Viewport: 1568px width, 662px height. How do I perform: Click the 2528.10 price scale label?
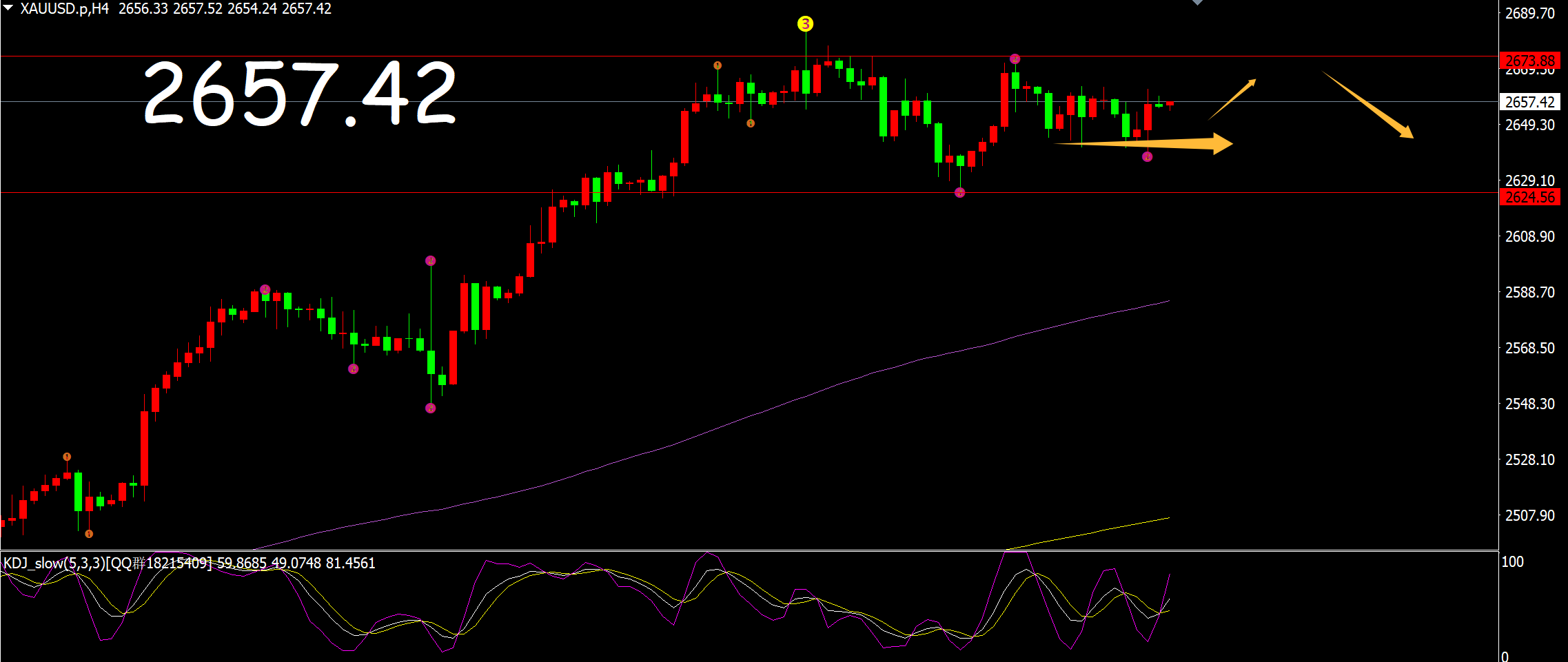(x=1529, y=459)
